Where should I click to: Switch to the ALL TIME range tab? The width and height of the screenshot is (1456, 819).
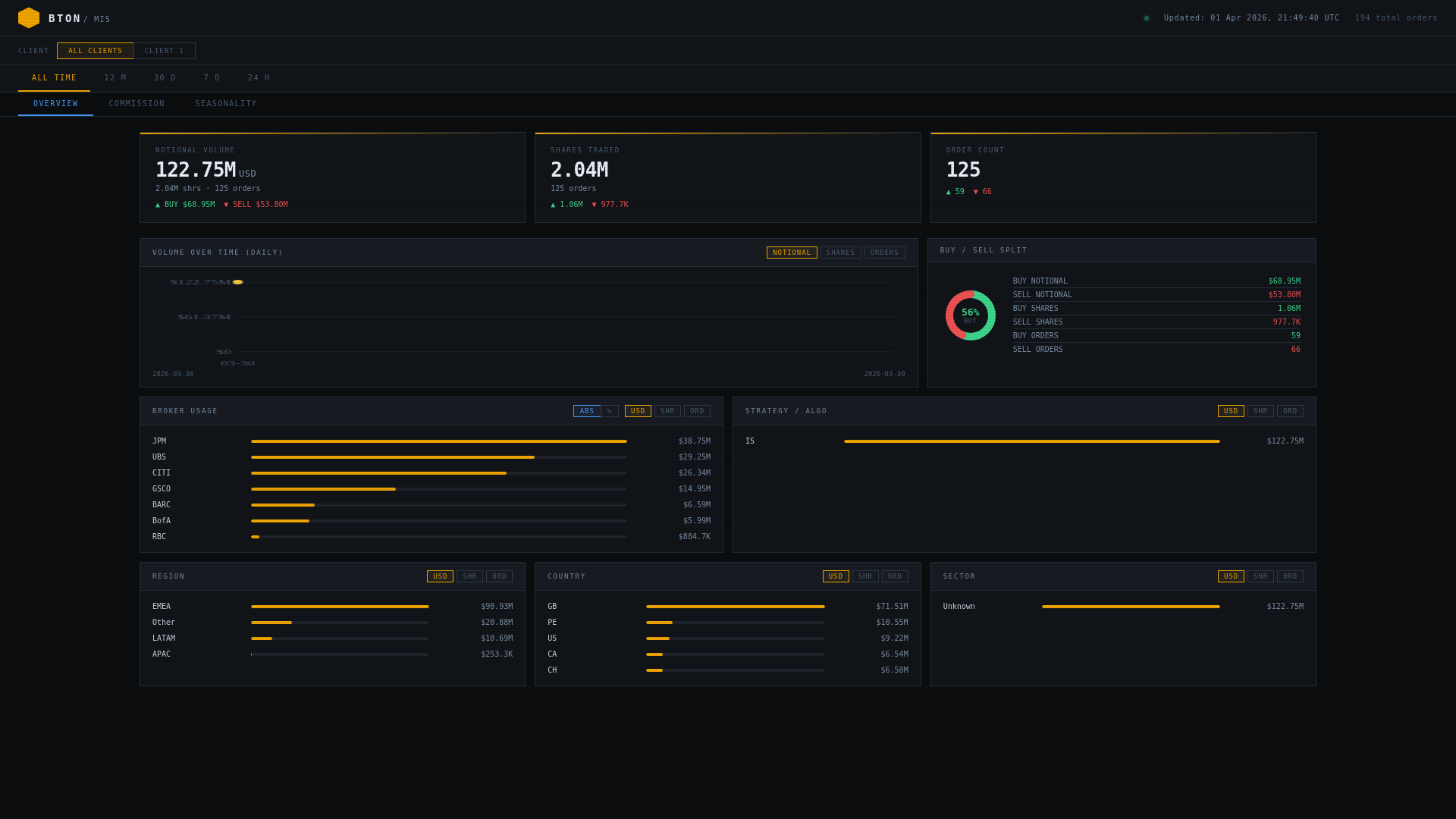click(55, 78)
